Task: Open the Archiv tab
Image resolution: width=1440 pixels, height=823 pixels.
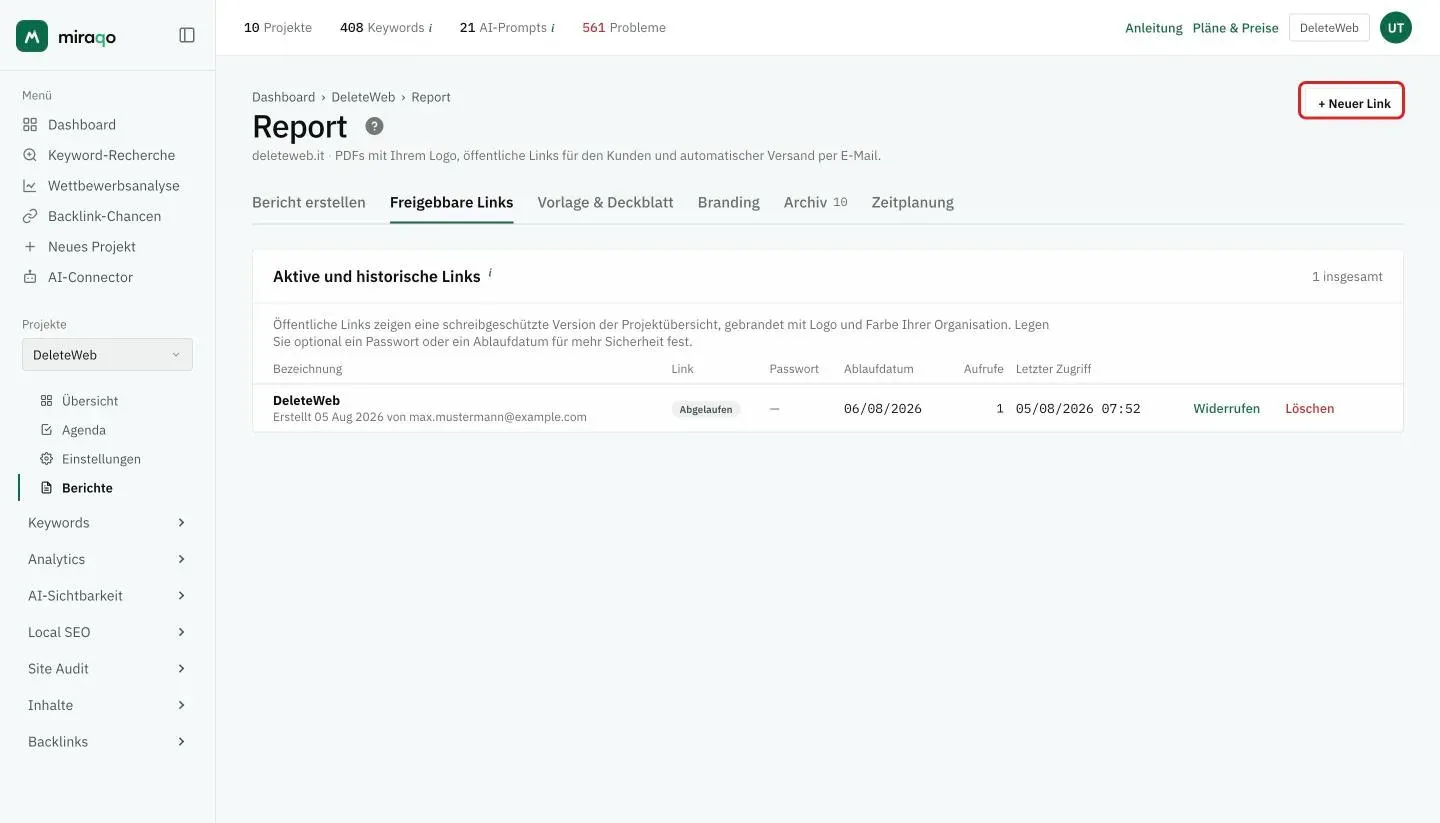Action: [816, 202]
